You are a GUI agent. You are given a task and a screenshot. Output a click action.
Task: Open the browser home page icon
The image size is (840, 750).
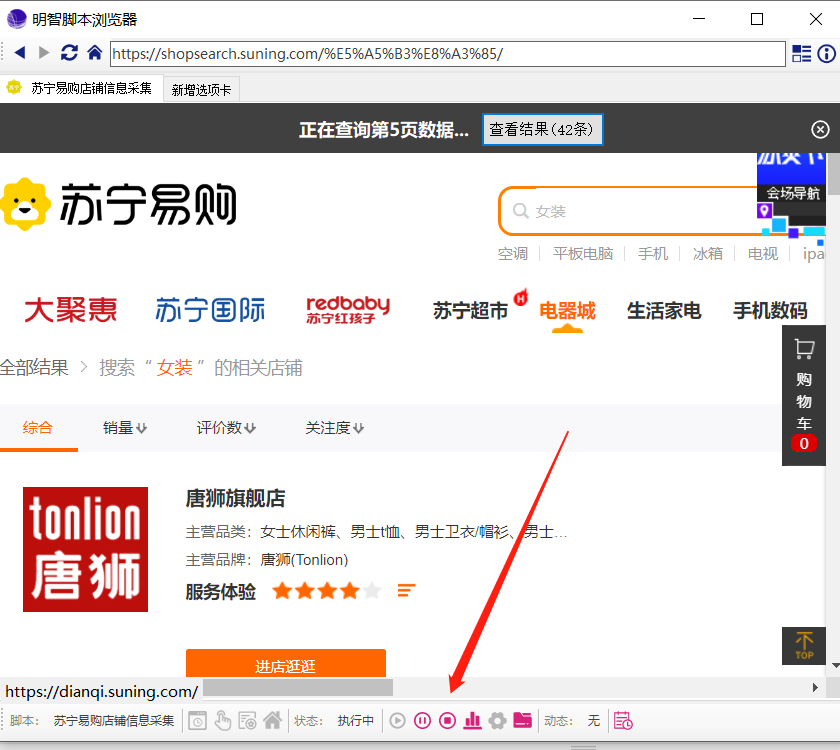(95, 52)
